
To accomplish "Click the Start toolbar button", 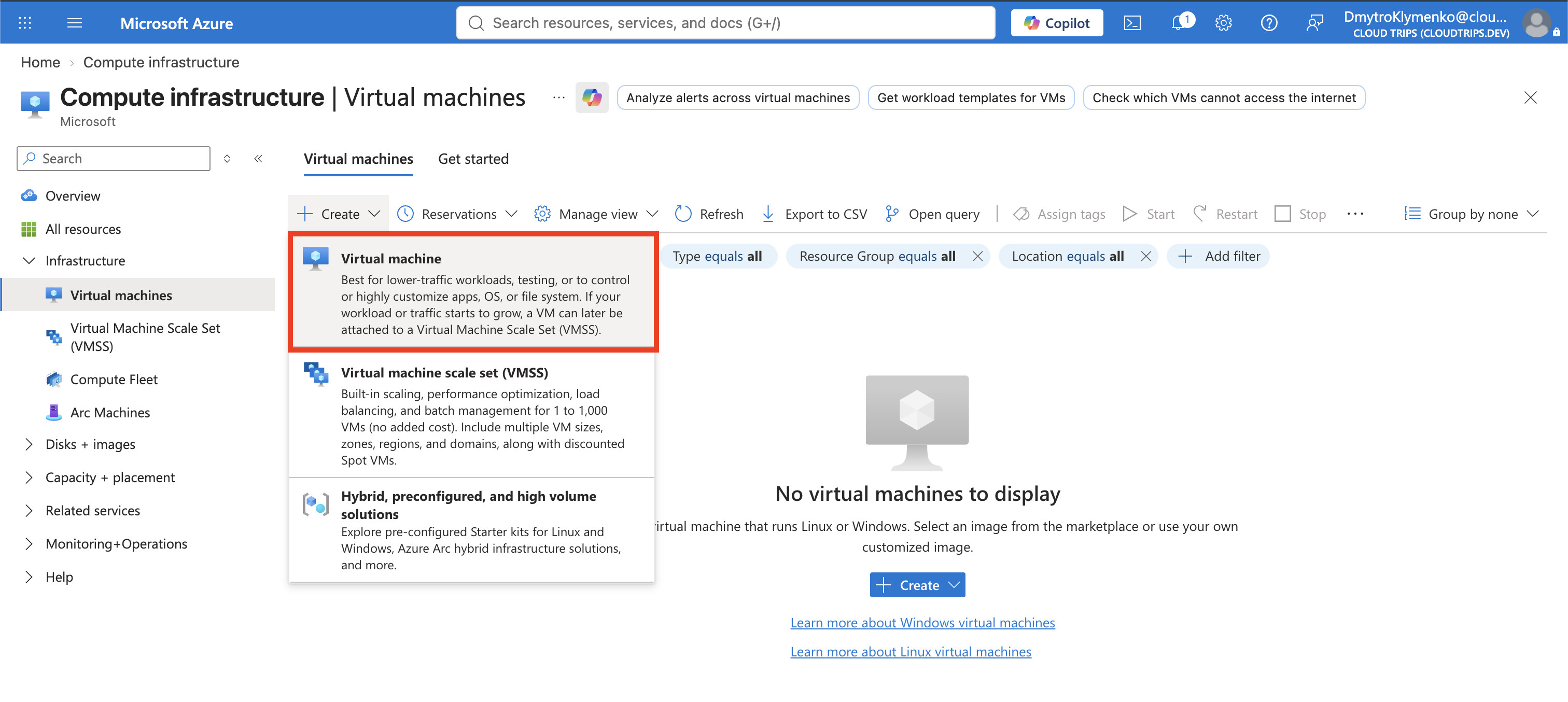I will point(1149,214).
